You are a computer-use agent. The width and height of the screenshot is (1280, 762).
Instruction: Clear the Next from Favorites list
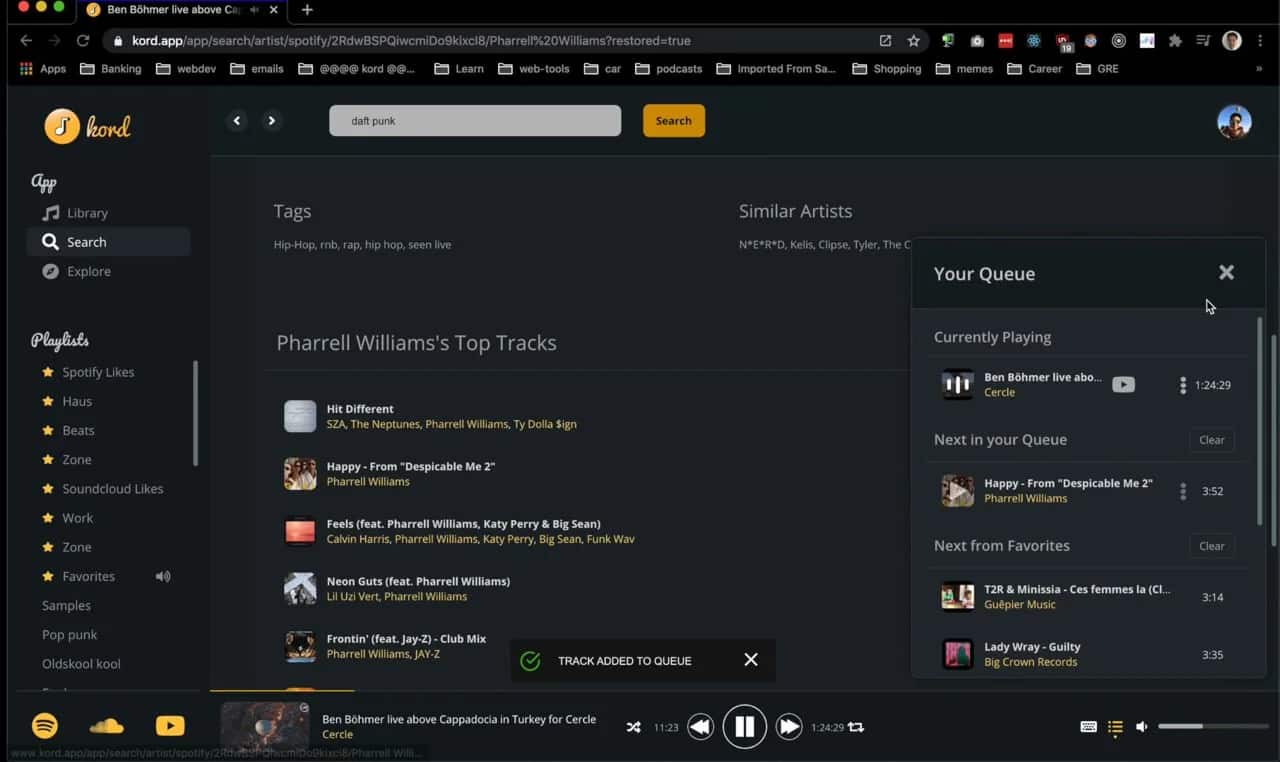1211,546
